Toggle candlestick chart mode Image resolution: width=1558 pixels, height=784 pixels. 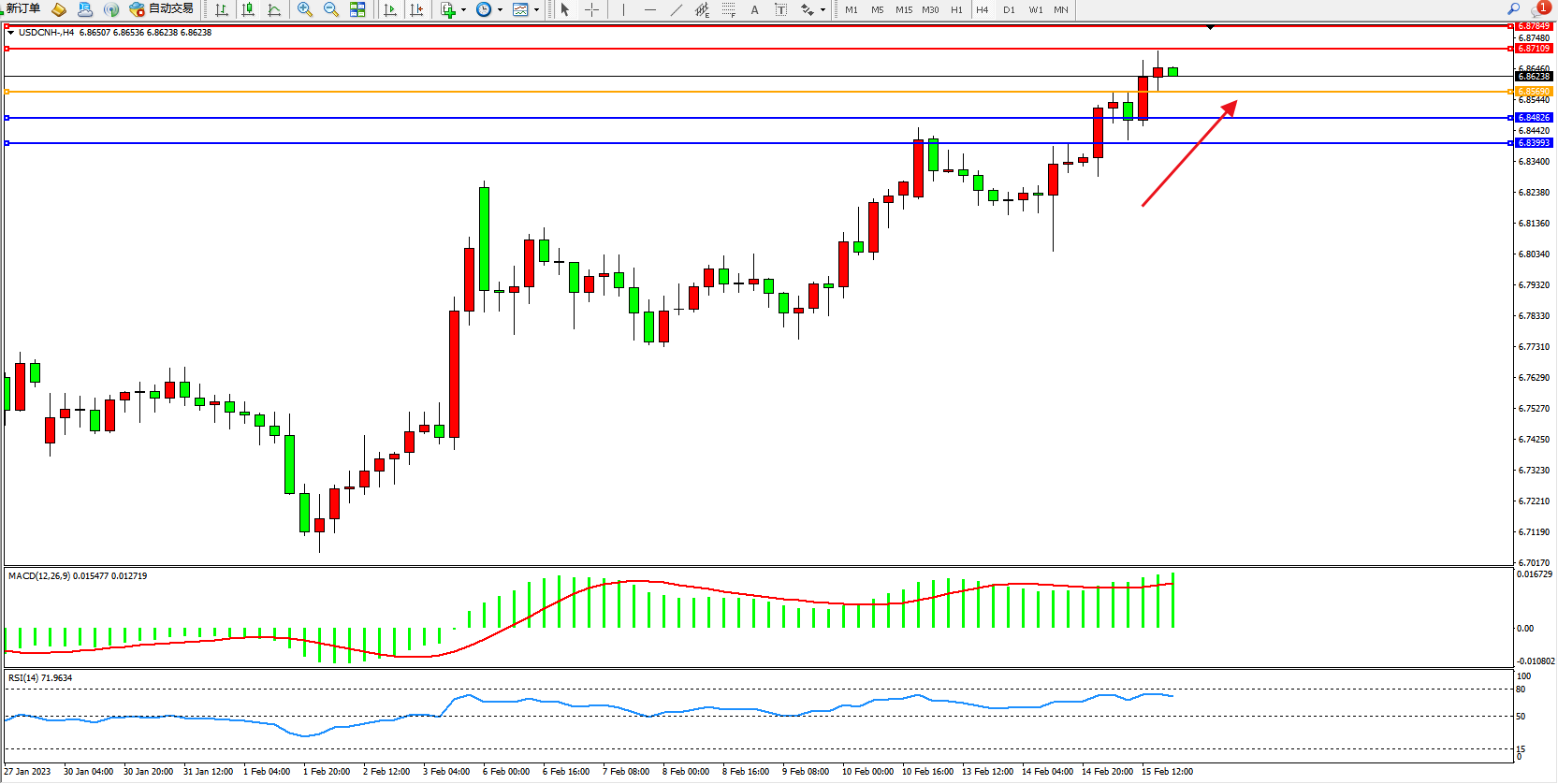(248, 9)
